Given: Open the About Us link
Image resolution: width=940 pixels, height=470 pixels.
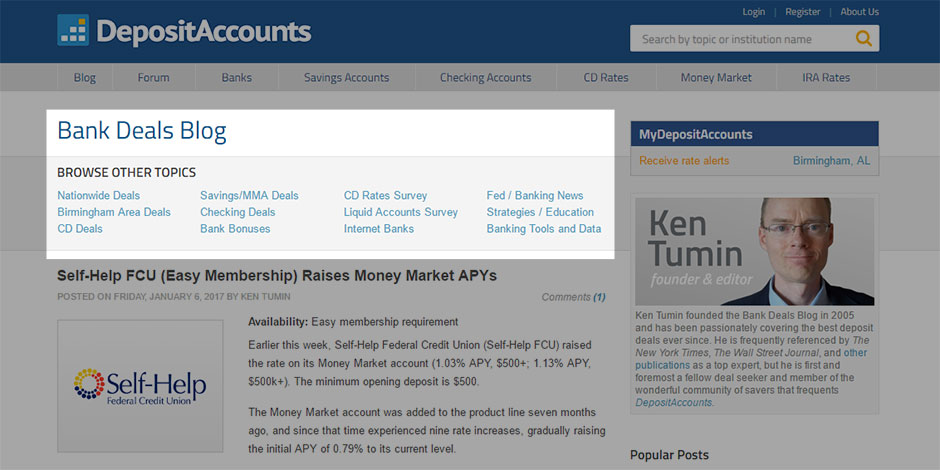Looking at the screenshot, I should [859, 12].
